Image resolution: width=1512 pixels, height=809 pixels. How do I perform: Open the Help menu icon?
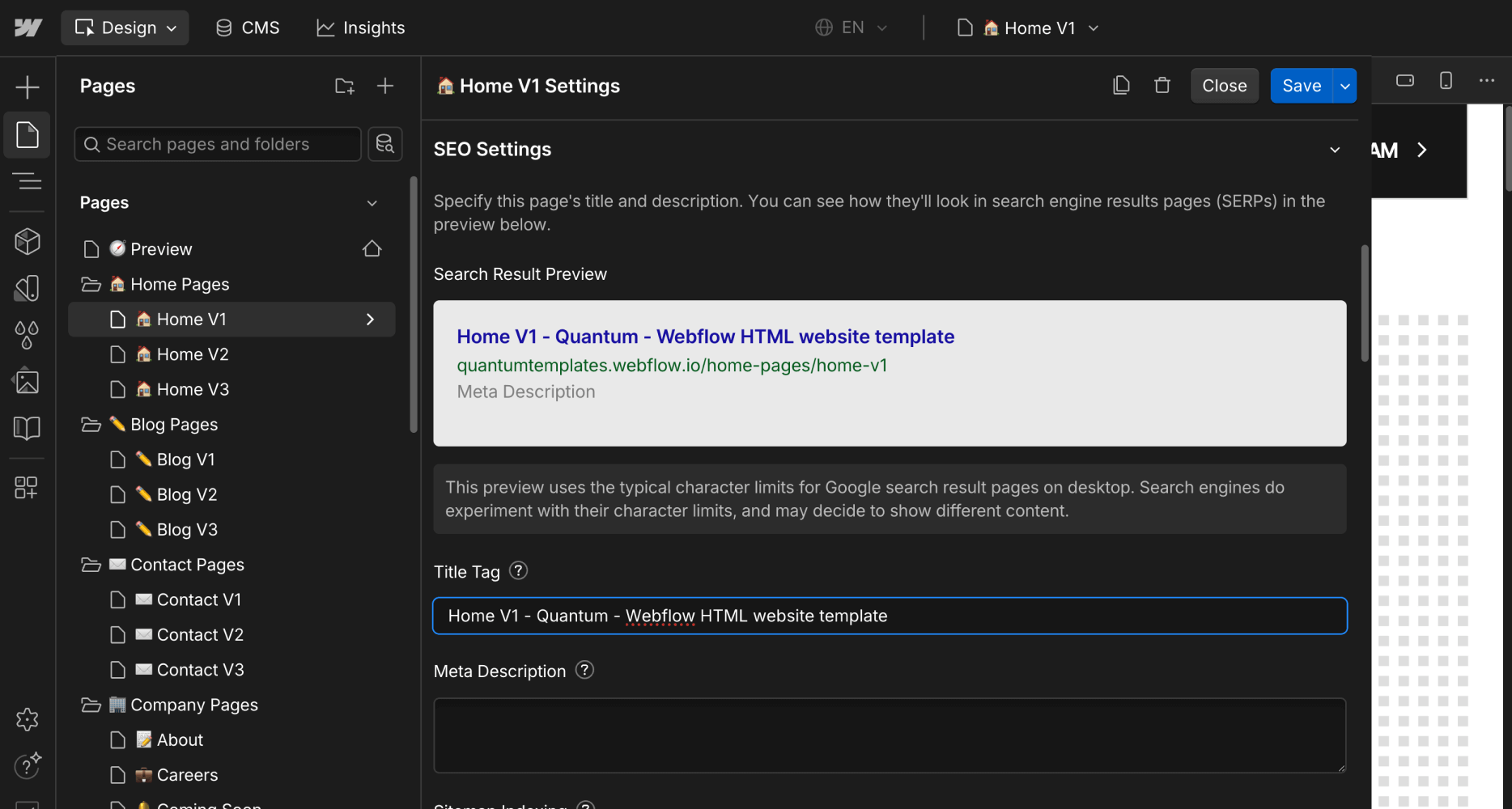click(27, 766)
